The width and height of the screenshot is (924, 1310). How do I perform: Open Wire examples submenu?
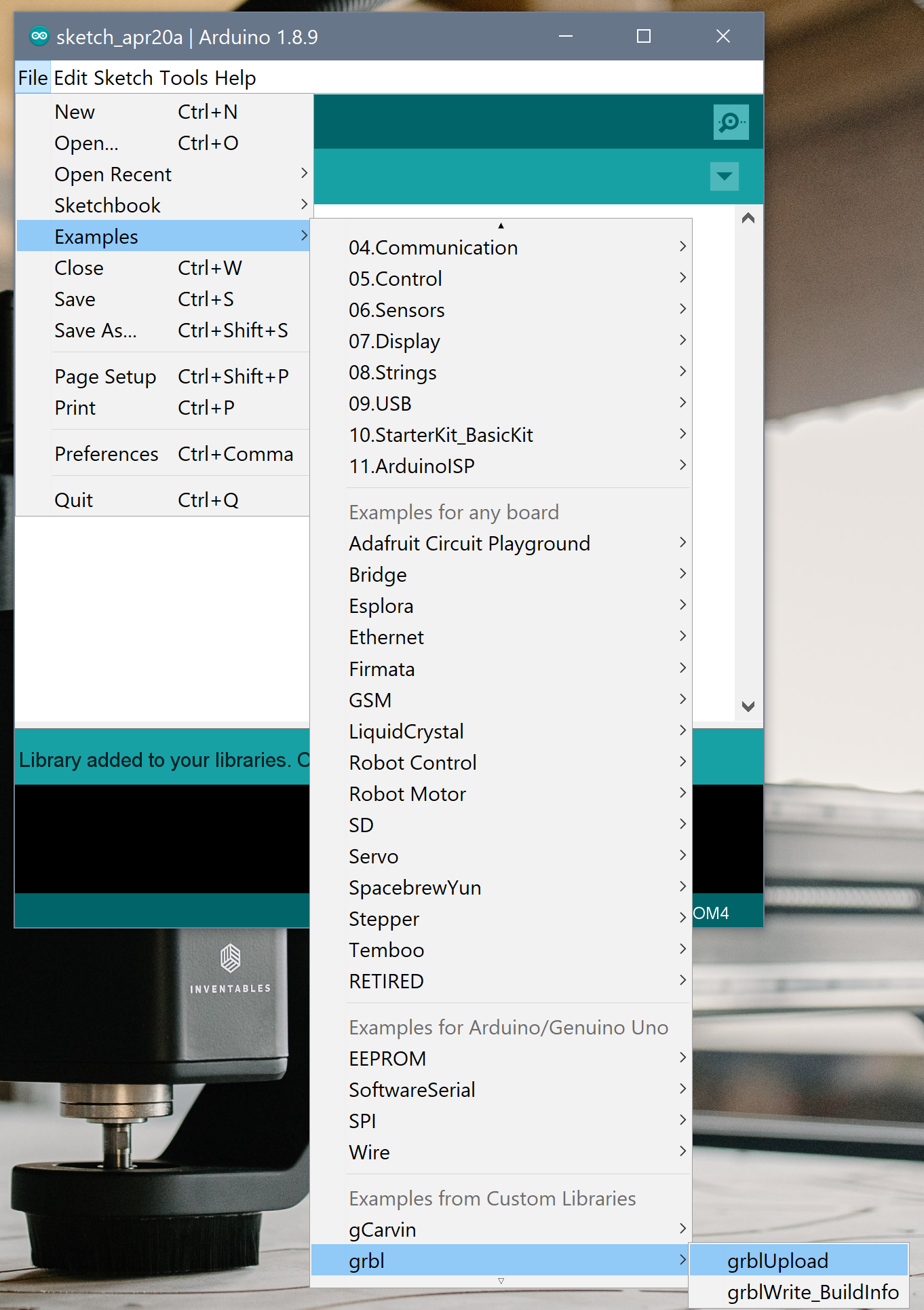point(501,1153)
